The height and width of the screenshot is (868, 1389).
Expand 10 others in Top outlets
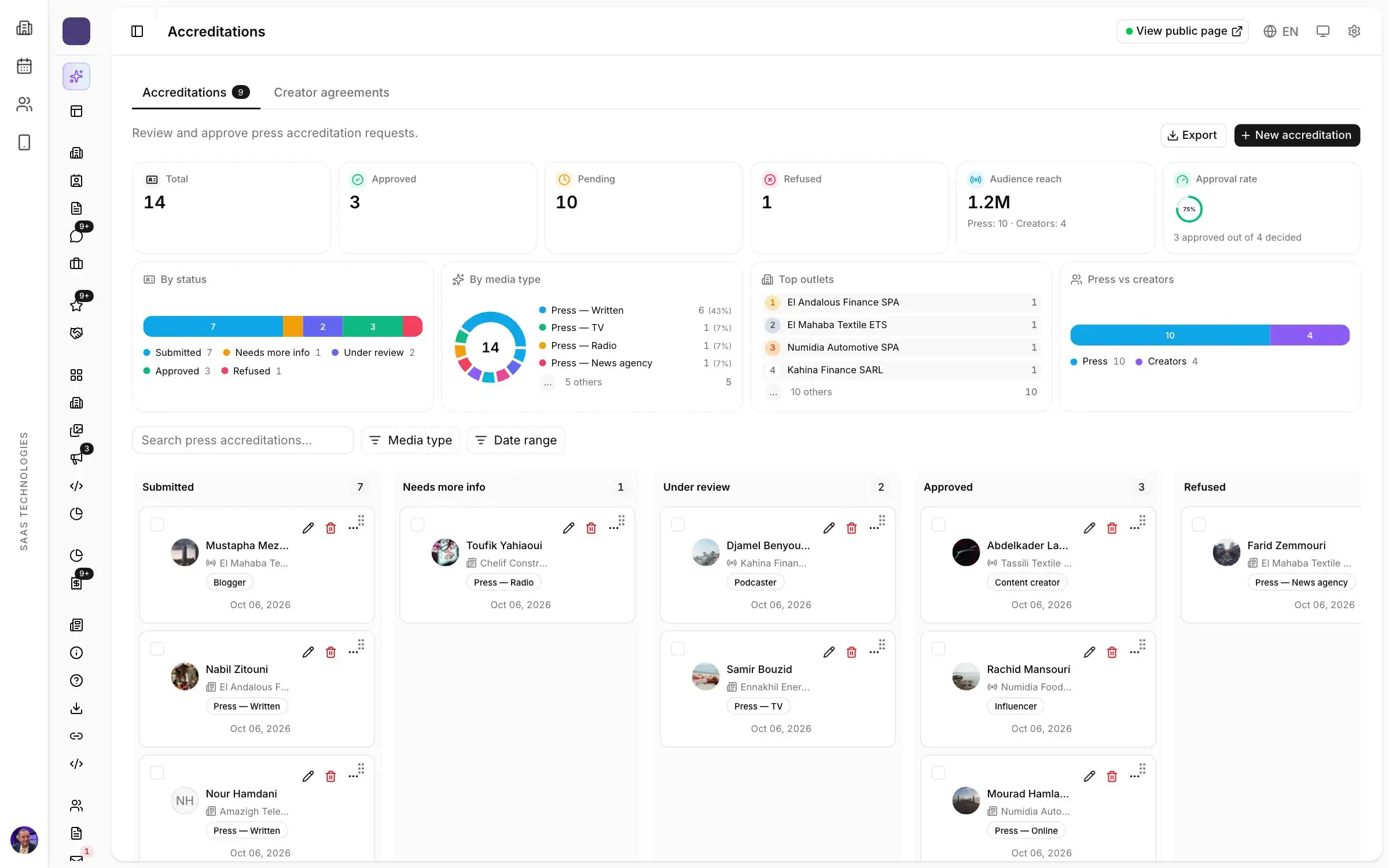pyautogui.click(x=901, y=392)
